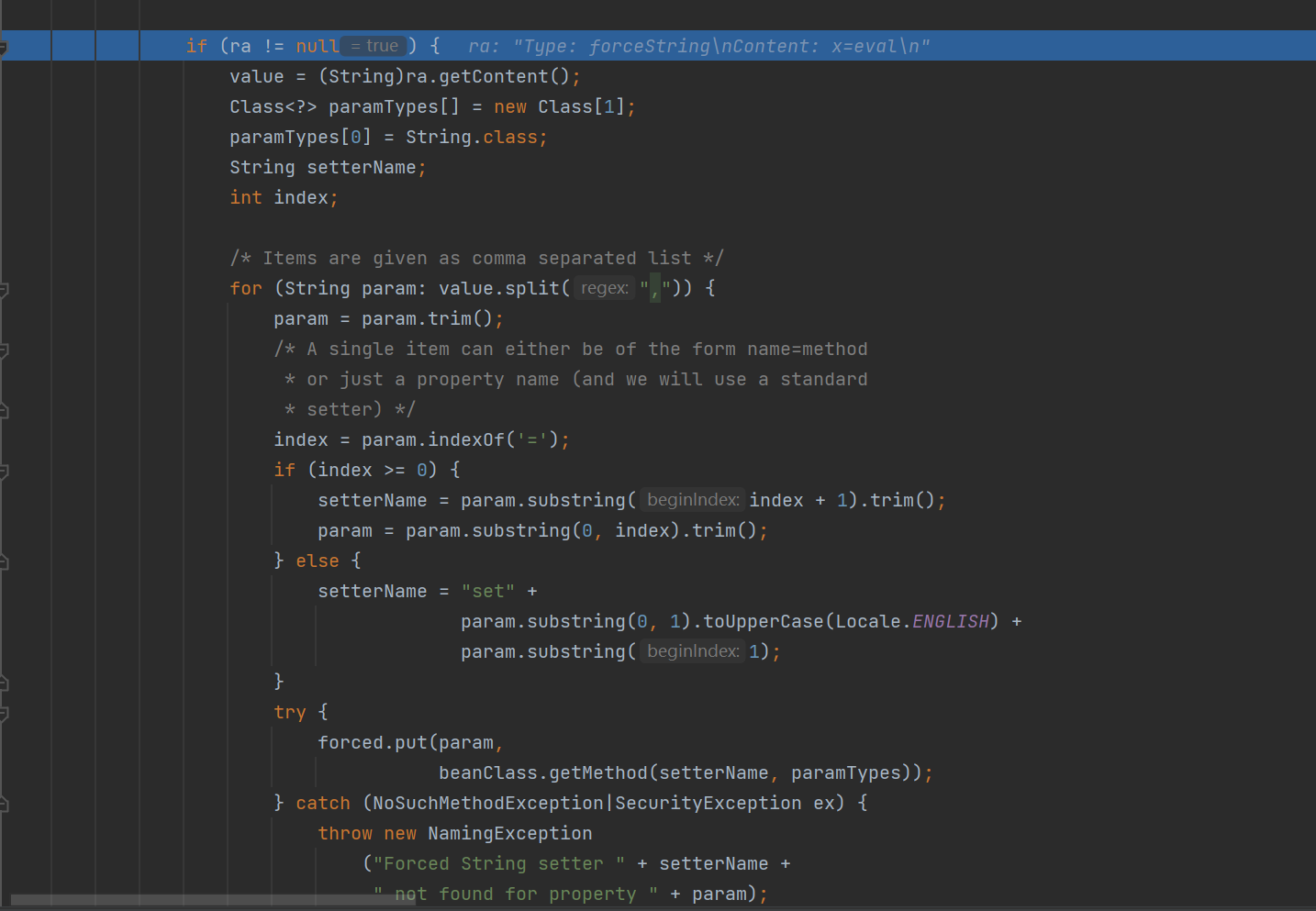Screen dimensions: 1316x911
Task: Click 'beanClass.getMethod(setterName, paramTypes)'
Action: 675,772
